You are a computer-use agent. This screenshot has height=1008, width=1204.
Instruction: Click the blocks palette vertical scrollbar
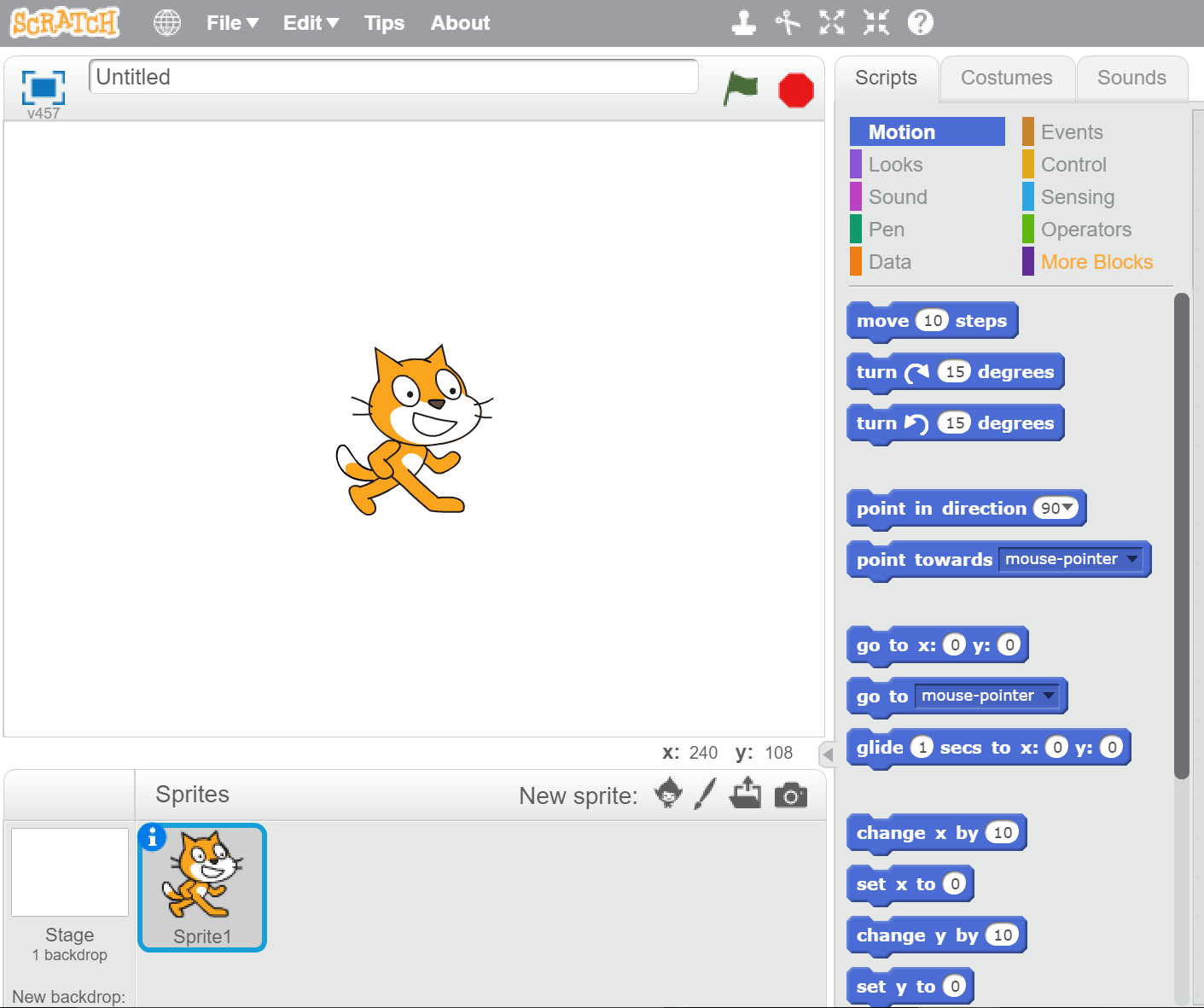click(x=1182, y=536)
